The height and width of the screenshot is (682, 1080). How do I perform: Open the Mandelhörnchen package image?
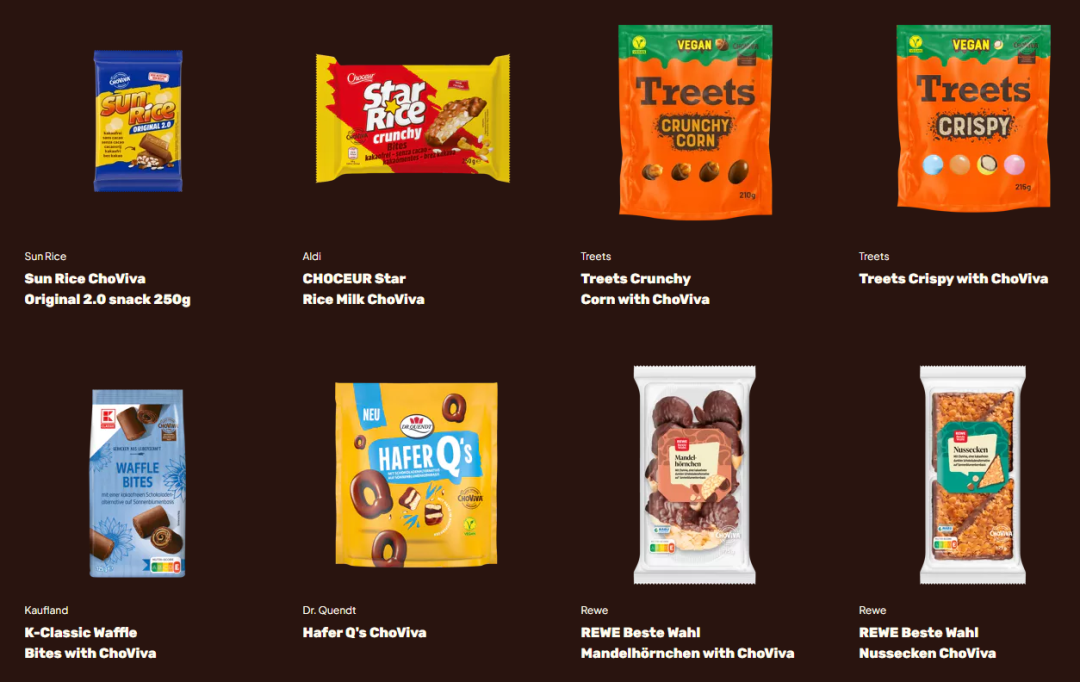694,475
